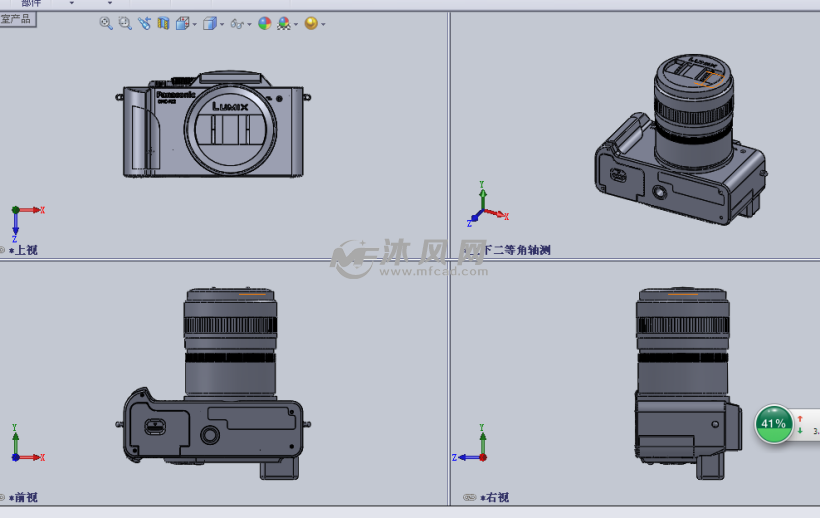
Task: Open Edit Appearance color ball
Action: tap(265, 24)
